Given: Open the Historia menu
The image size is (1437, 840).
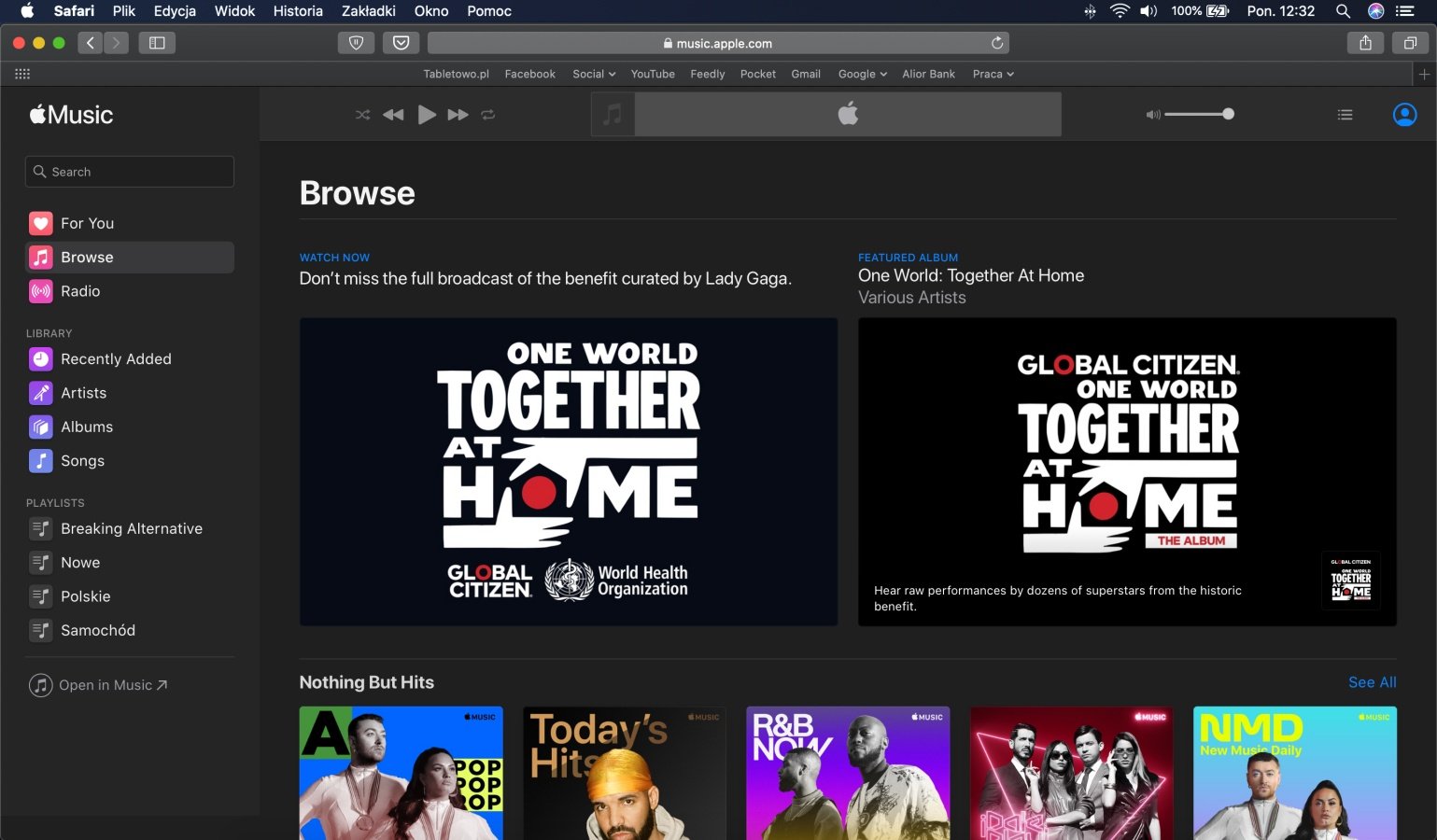Looking at the screenshot, I should click(x=298, y=11).
